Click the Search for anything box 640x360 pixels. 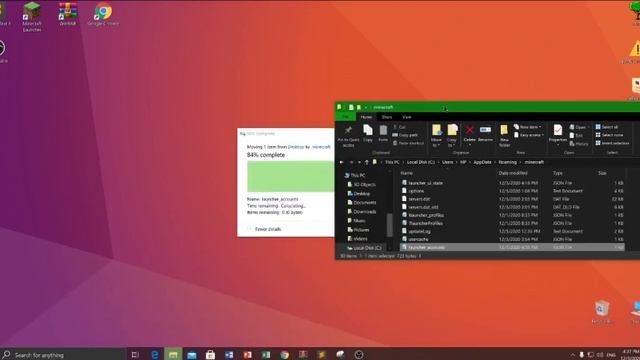coord(63,355)
